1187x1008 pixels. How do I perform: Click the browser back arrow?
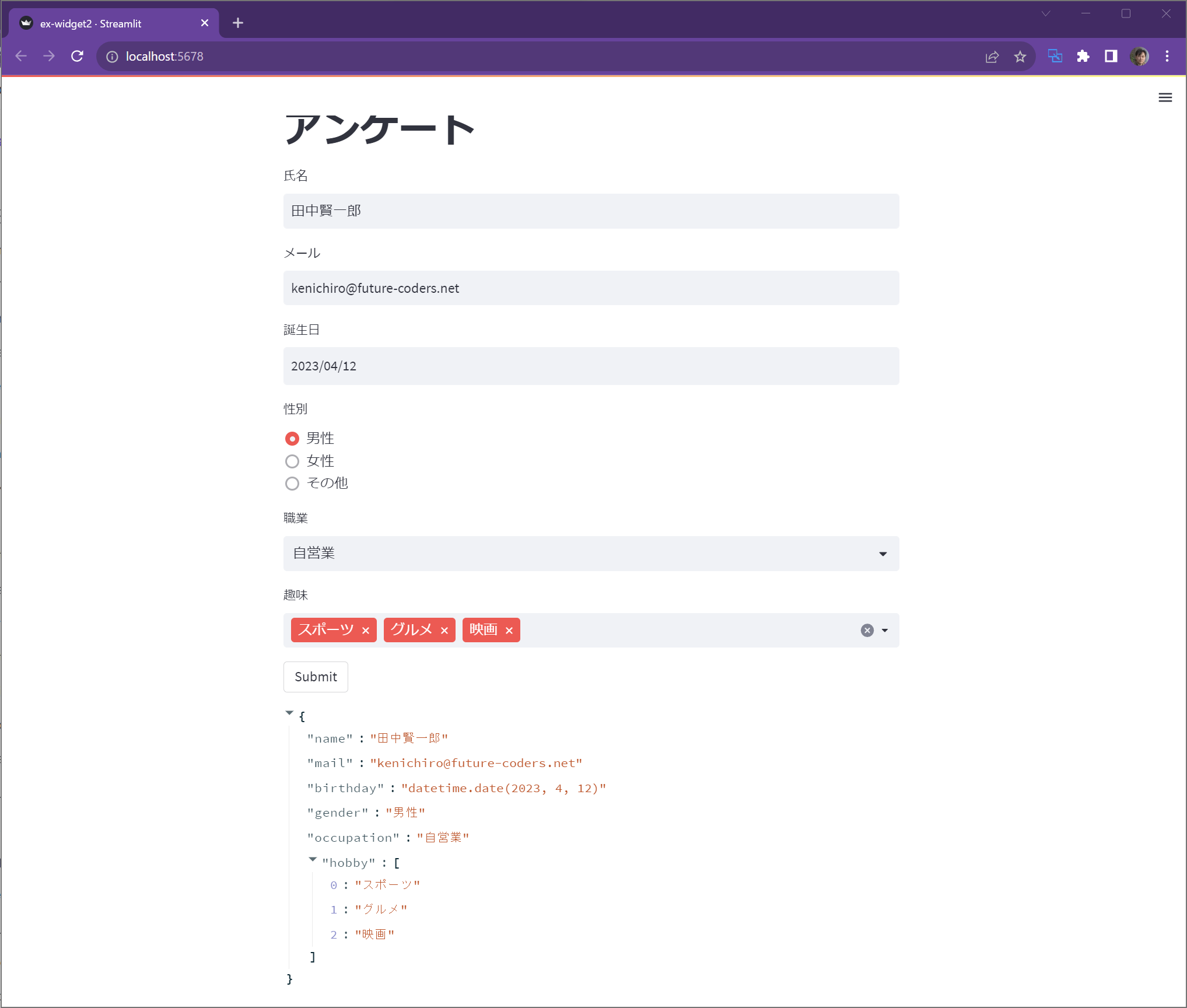(21, 56)
